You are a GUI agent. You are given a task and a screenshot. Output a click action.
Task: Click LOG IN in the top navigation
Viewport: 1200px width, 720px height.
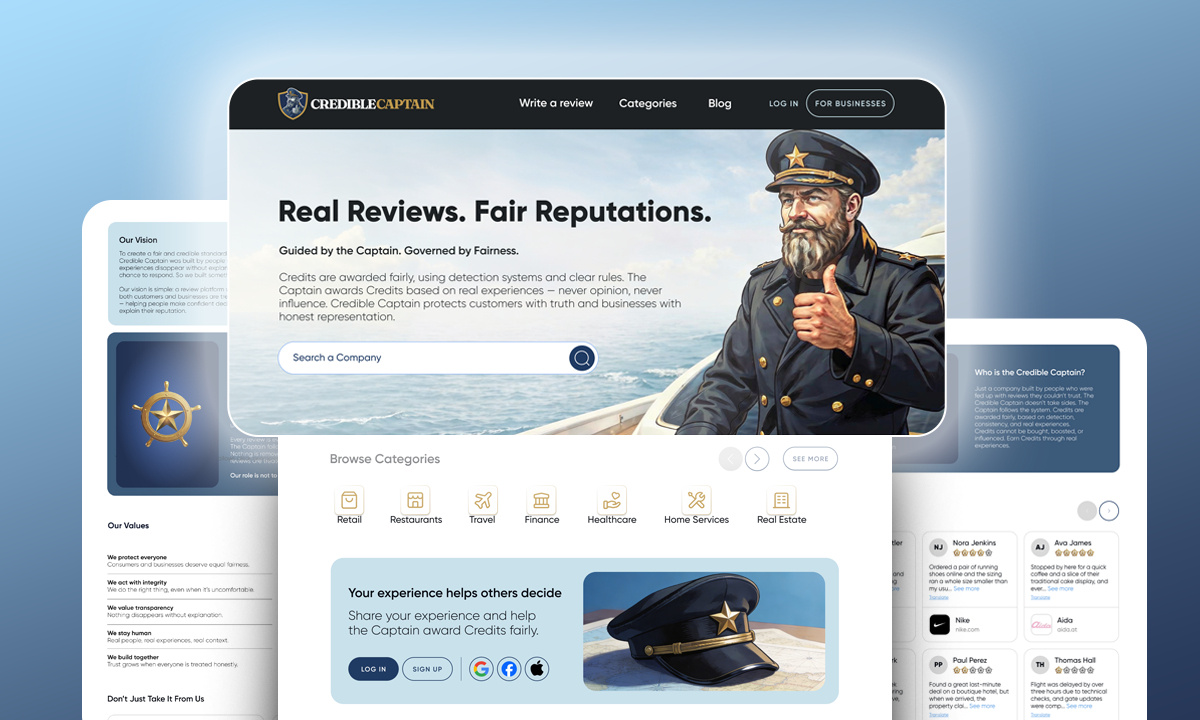click(784, 103)
